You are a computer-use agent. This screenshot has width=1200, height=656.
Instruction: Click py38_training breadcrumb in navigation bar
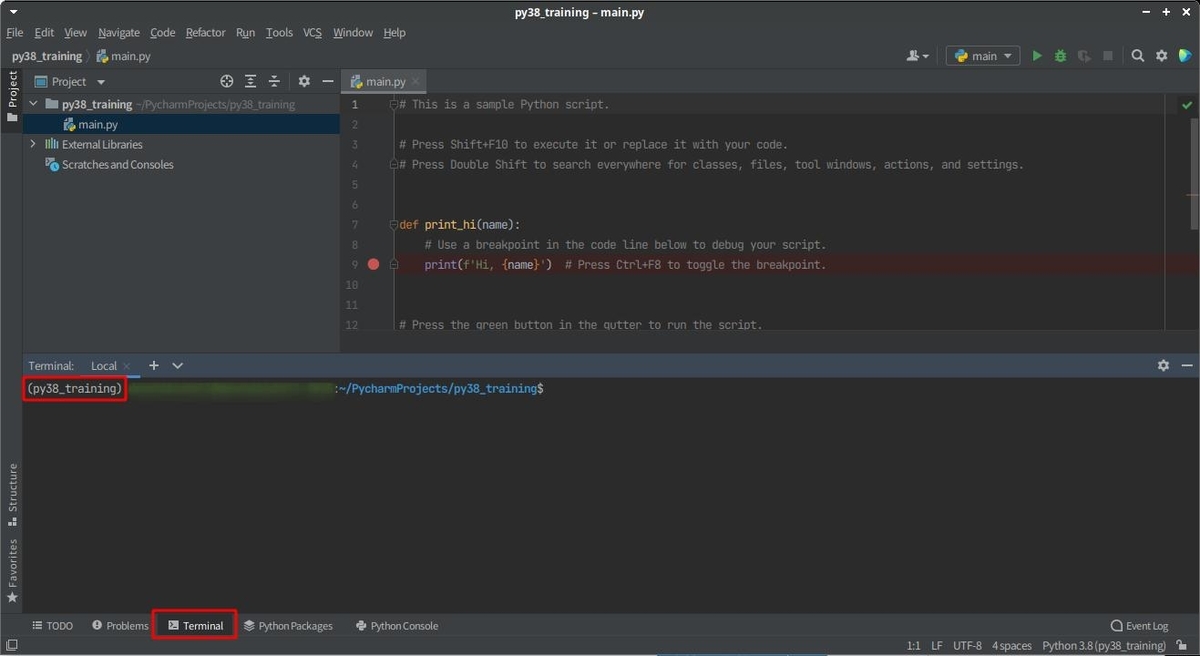pos(47,57)
